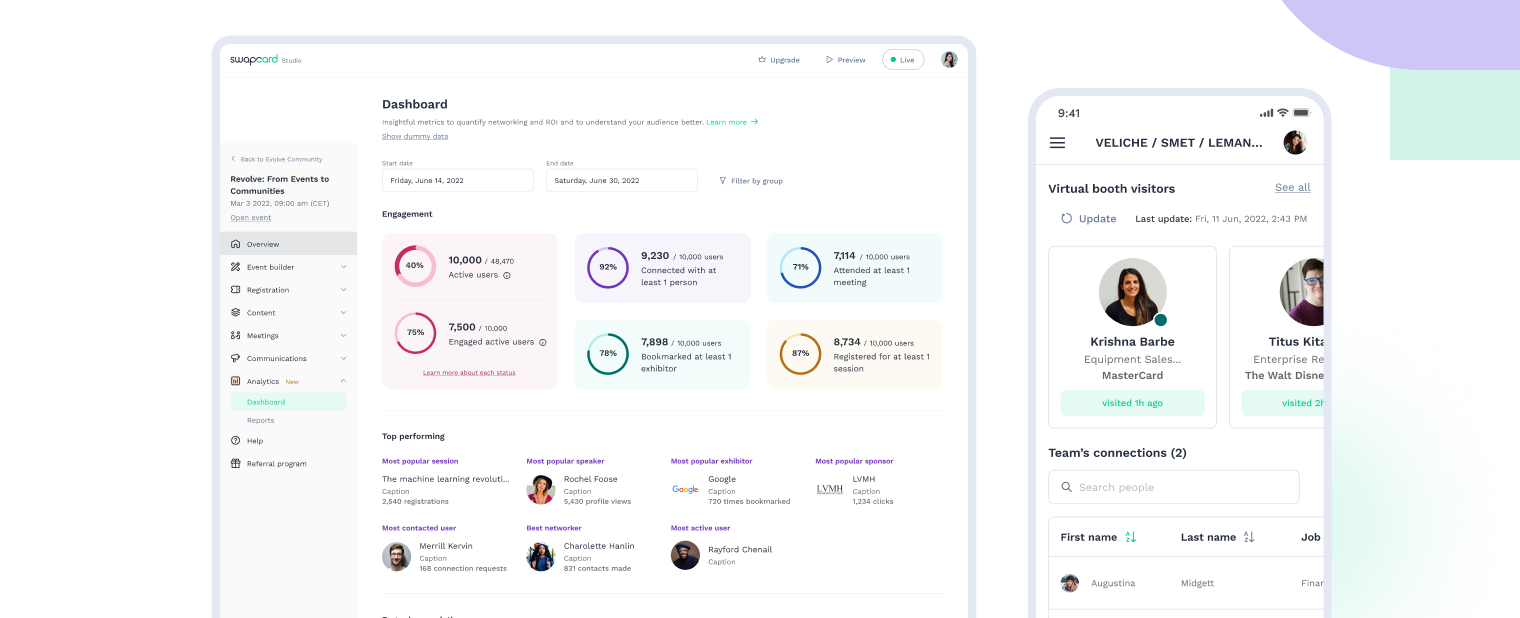Image resolution: width=1520 pixels, height=618 pixels.
Task: Click the Preview play icon
Action: 829,60
